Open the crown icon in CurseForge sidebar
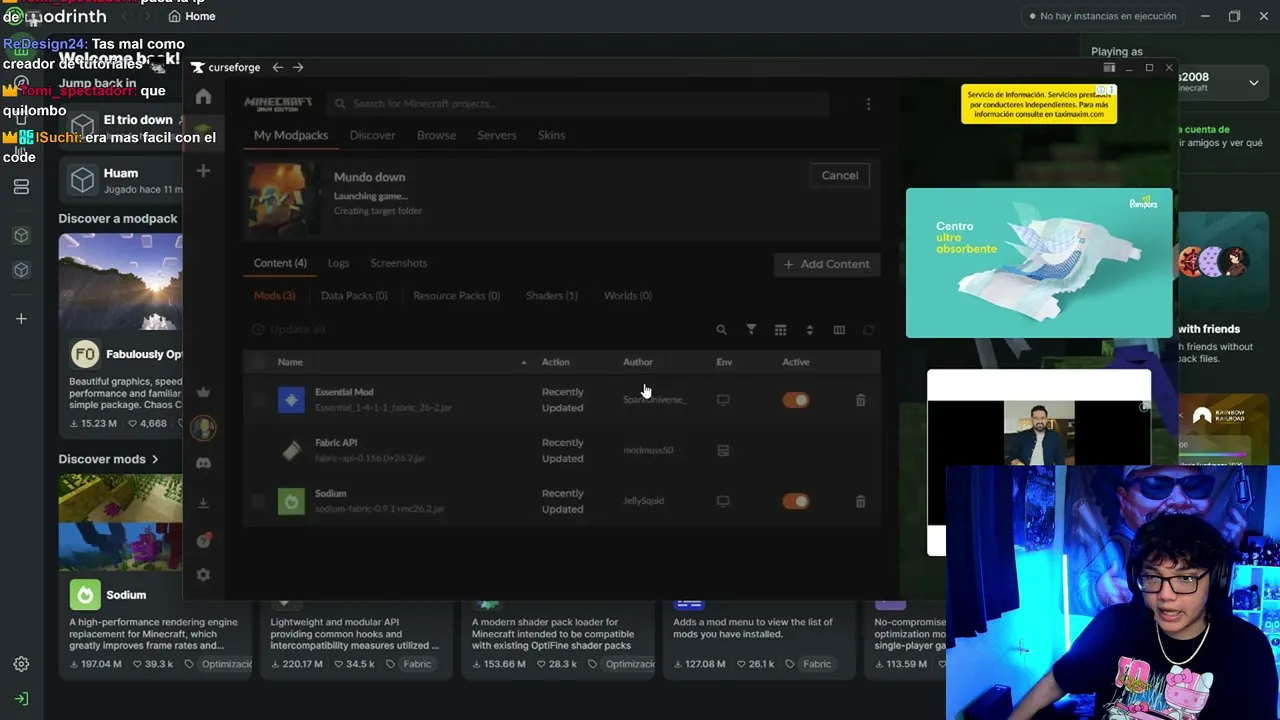The height and width of the screenshot is (720, 1280). pos(203,392)
